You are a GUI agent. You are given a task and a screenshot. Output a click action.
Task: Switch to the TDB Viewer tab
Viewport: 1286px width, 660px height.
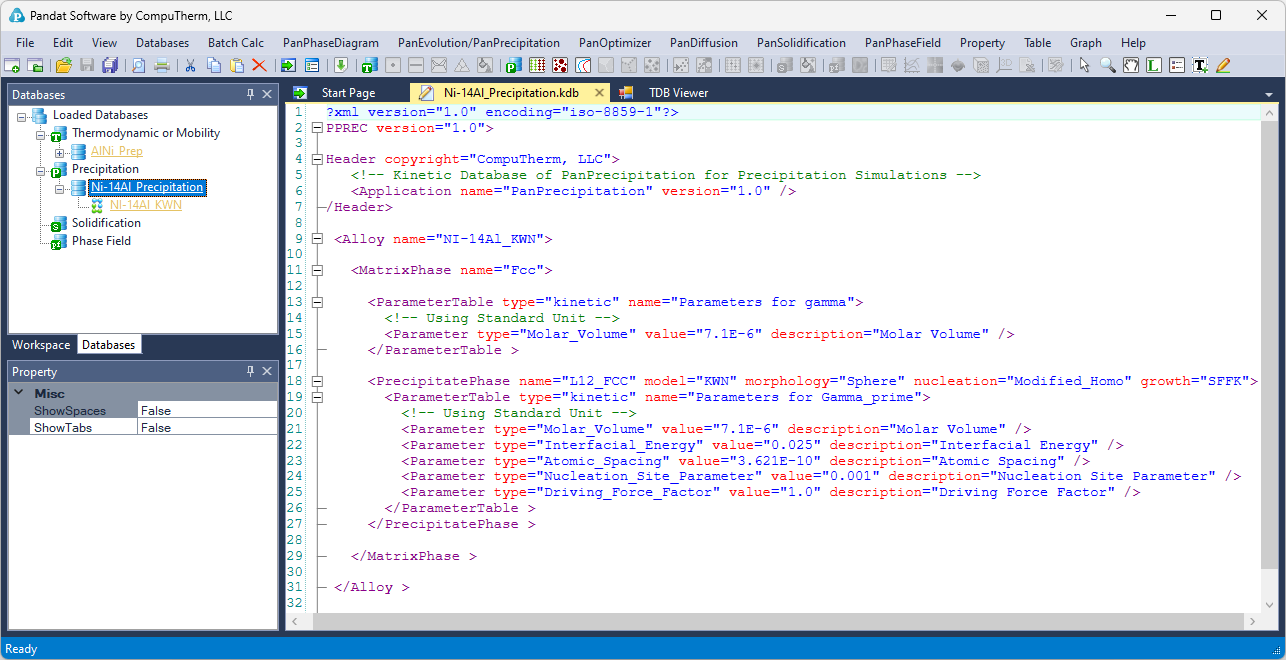pyautogui.click(x=677, y=93)
